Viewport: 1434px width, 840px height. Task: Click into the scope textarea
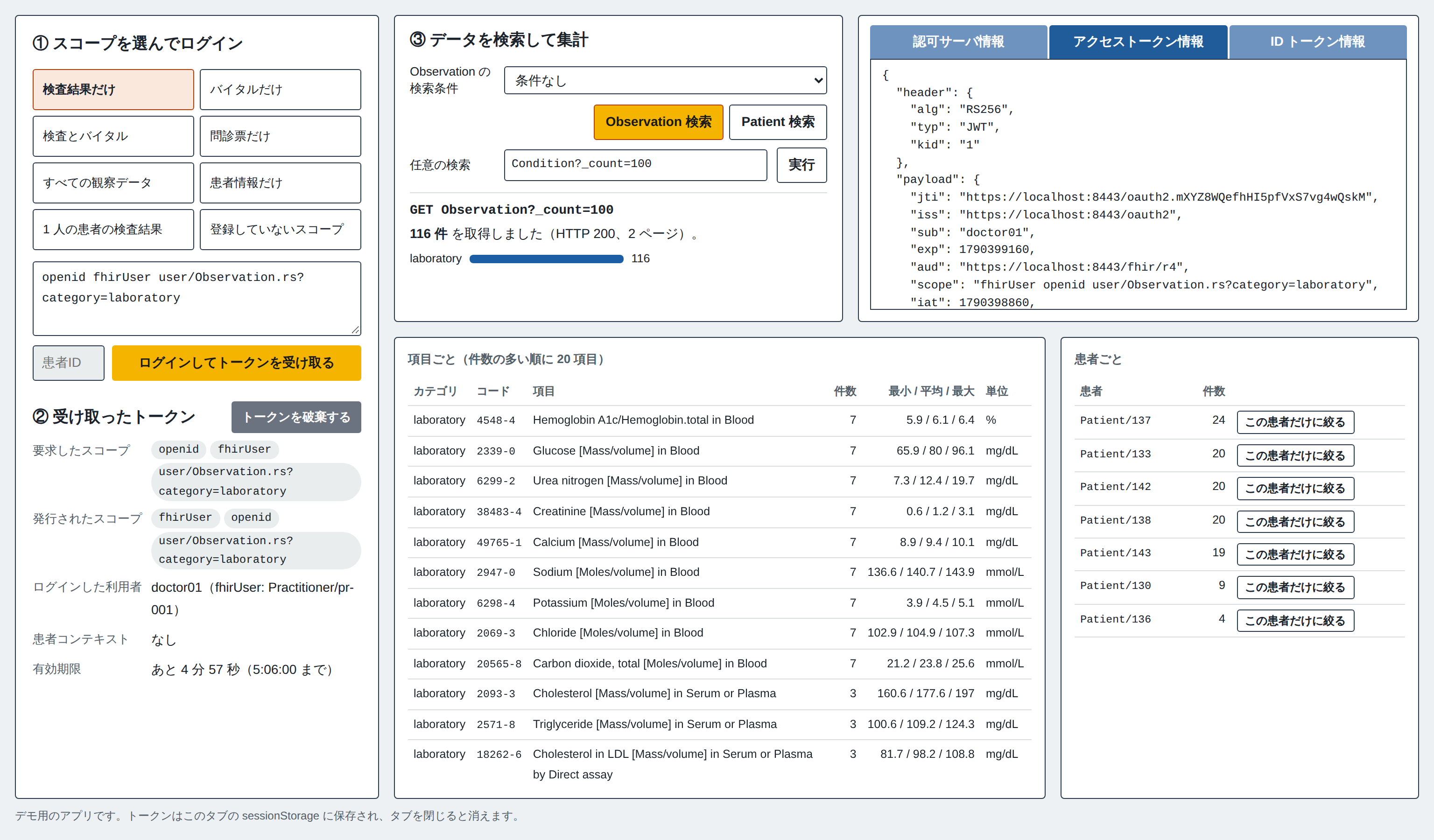(197, 298)
